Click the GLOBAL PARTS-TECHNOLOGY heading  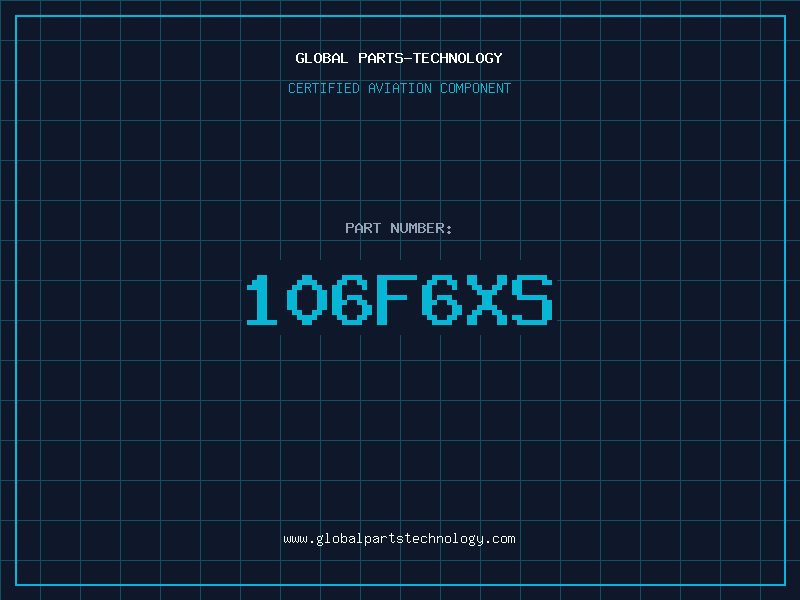(x=399, y=58)
